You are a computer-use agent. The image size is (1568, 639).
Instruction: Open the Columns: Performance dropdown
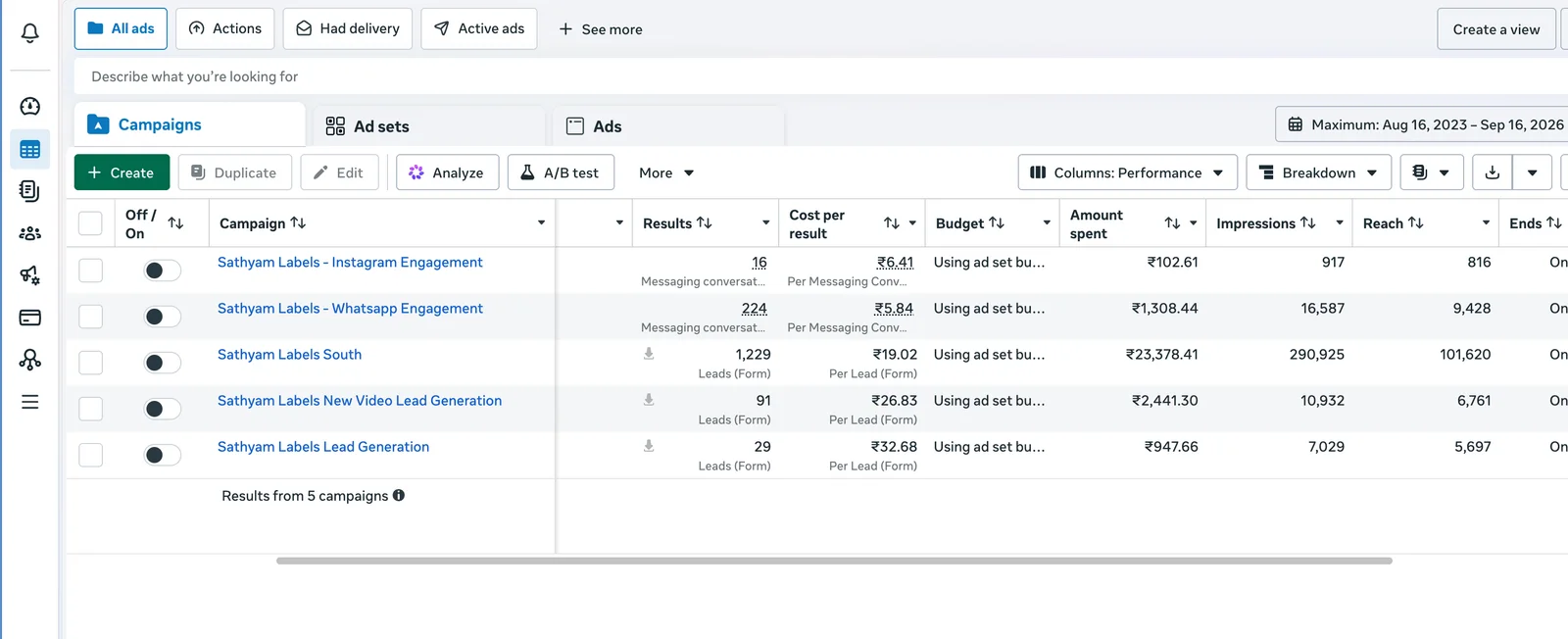(x=1127, y=172)
